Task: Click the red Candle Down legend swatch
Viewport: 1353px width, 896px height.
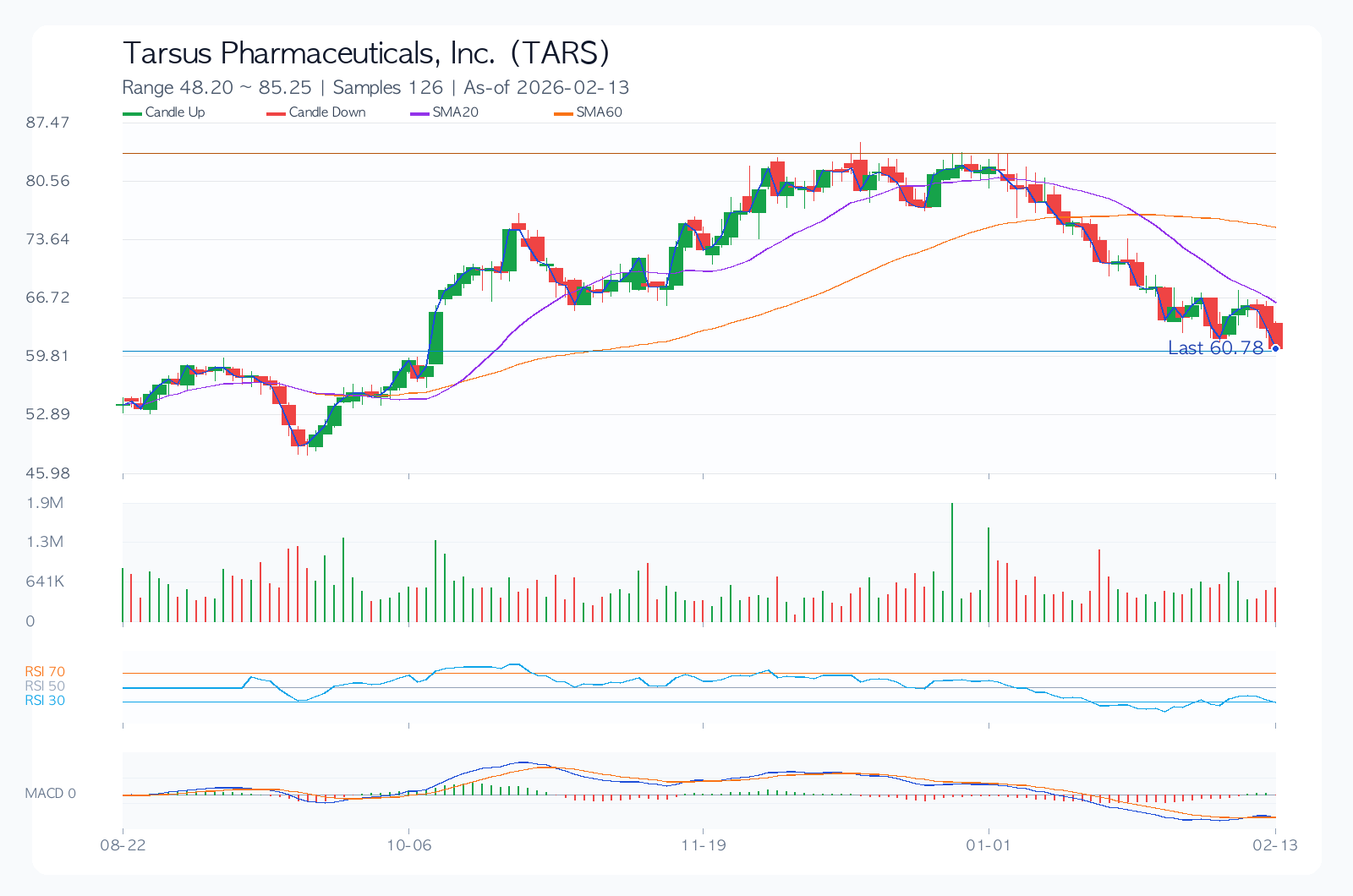Action: (277, 113)
